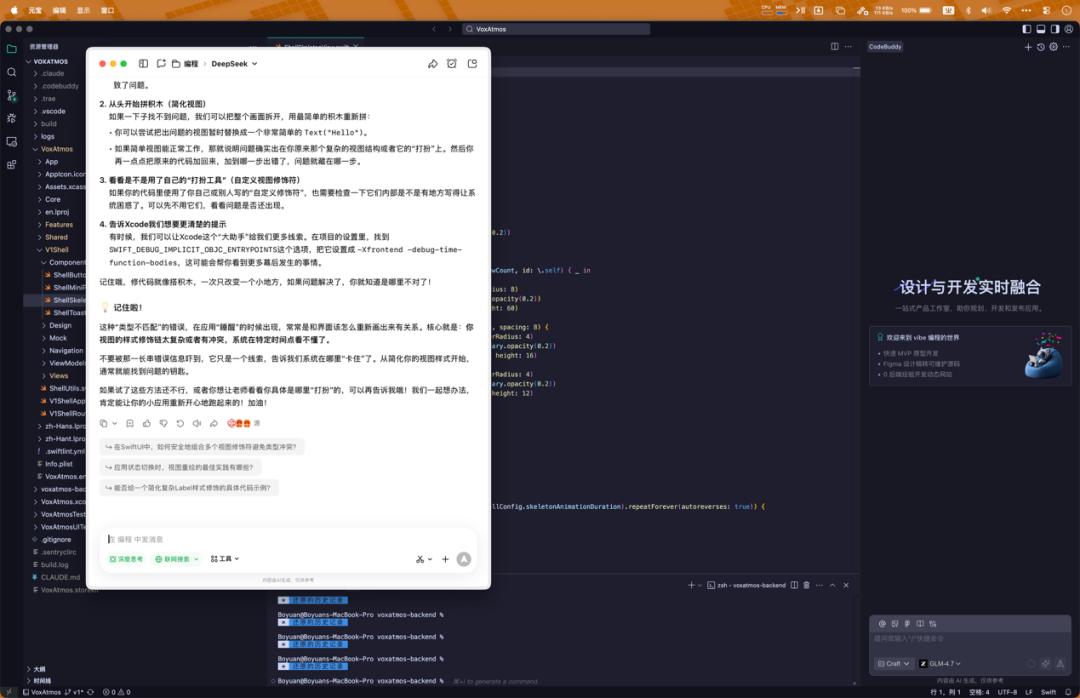
Task: Click the send button in the chat input
Action: tap(464, 559)
